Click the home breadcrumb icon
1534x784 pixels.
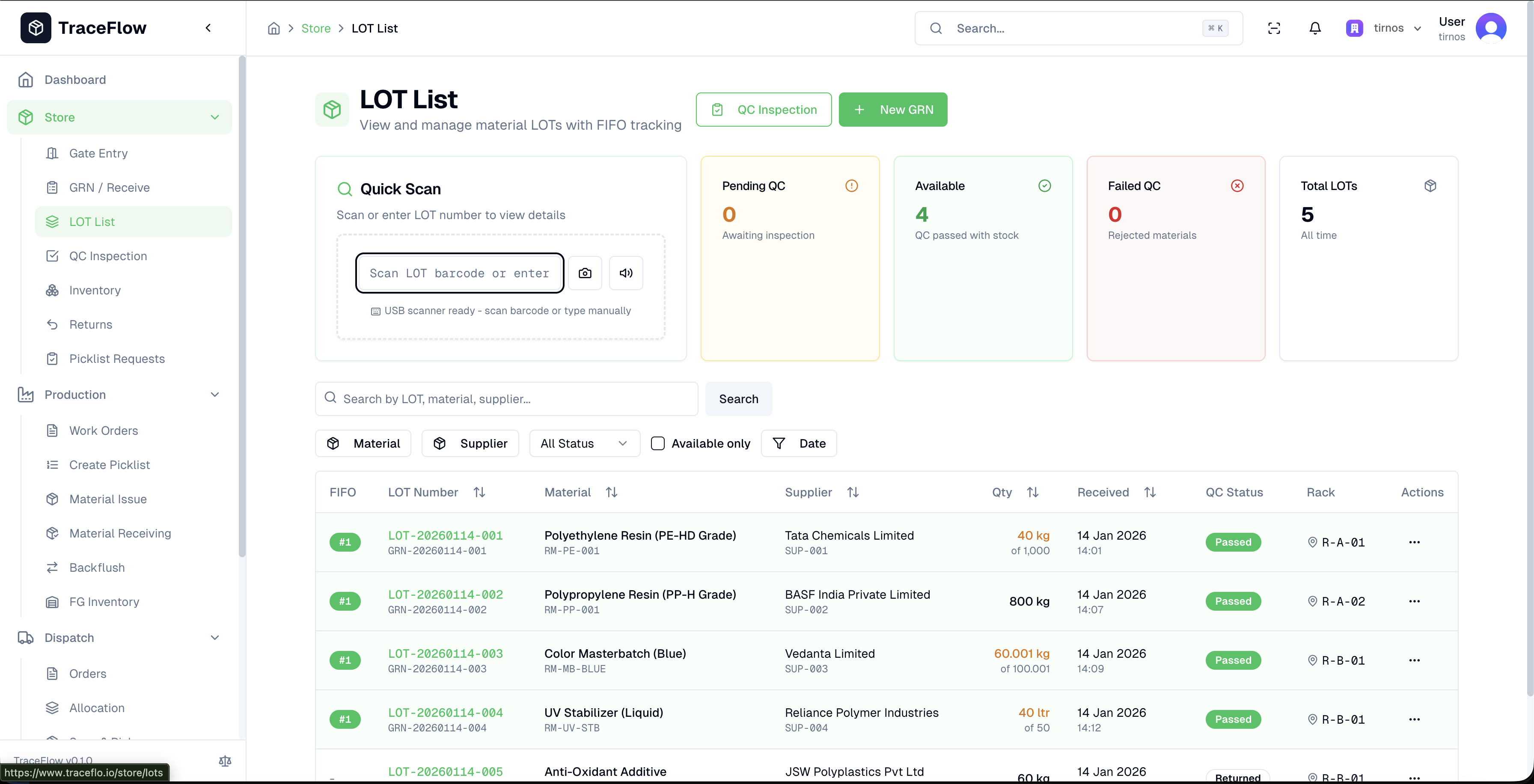[x=274, y=28]
